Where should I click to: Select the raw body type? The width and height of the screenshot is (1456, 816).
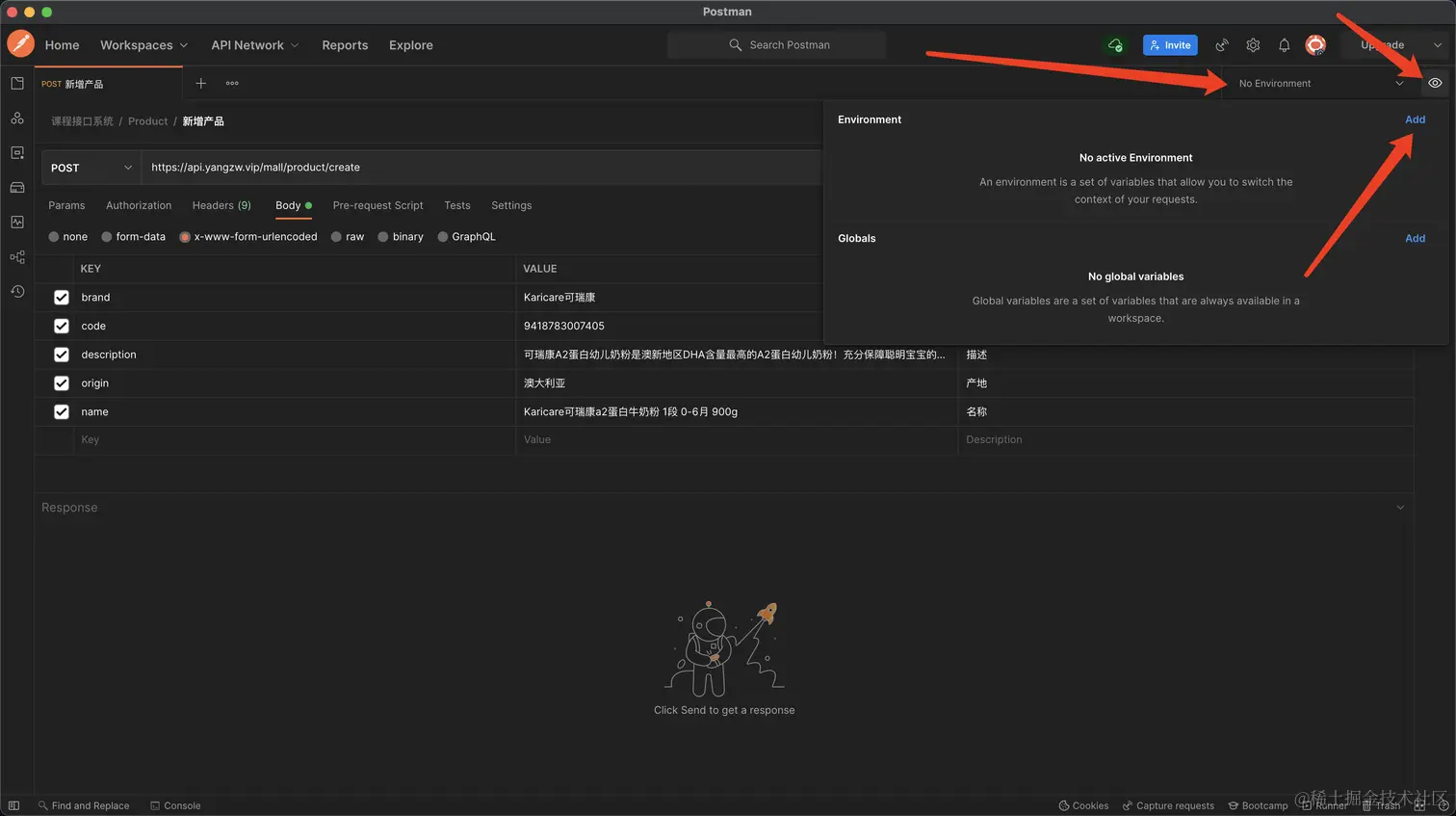click(347, 237)
